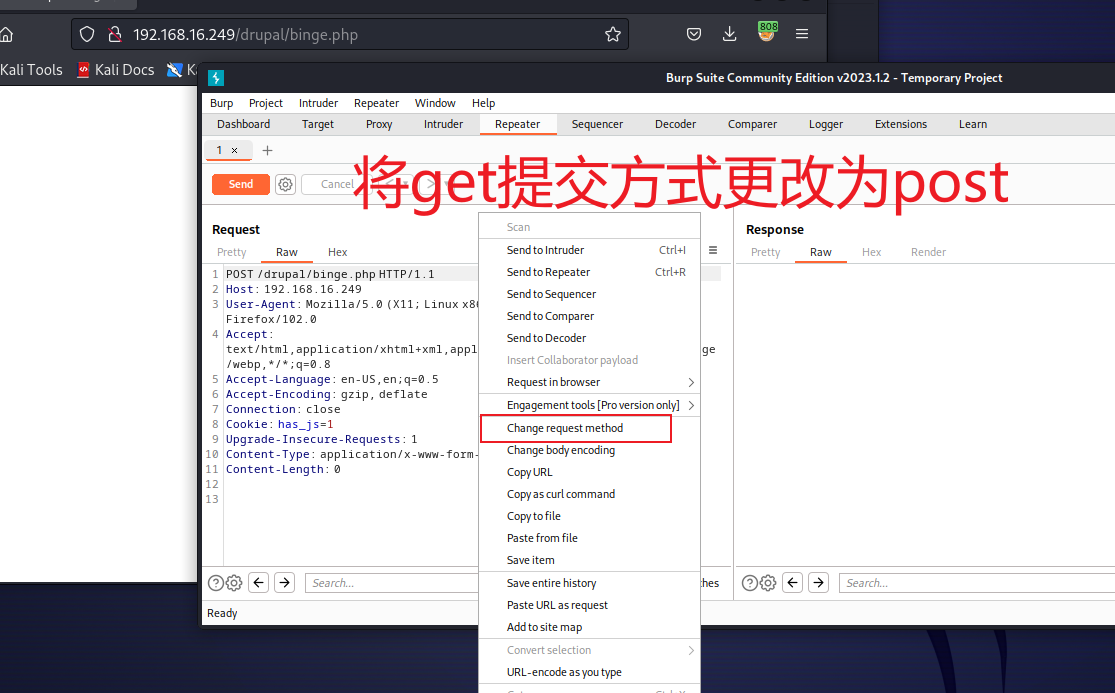Viewport: 1115px width, 693px height.
Task: Click the Send button in Repeater
Action: pyautogui.click(x=241, y=184)
